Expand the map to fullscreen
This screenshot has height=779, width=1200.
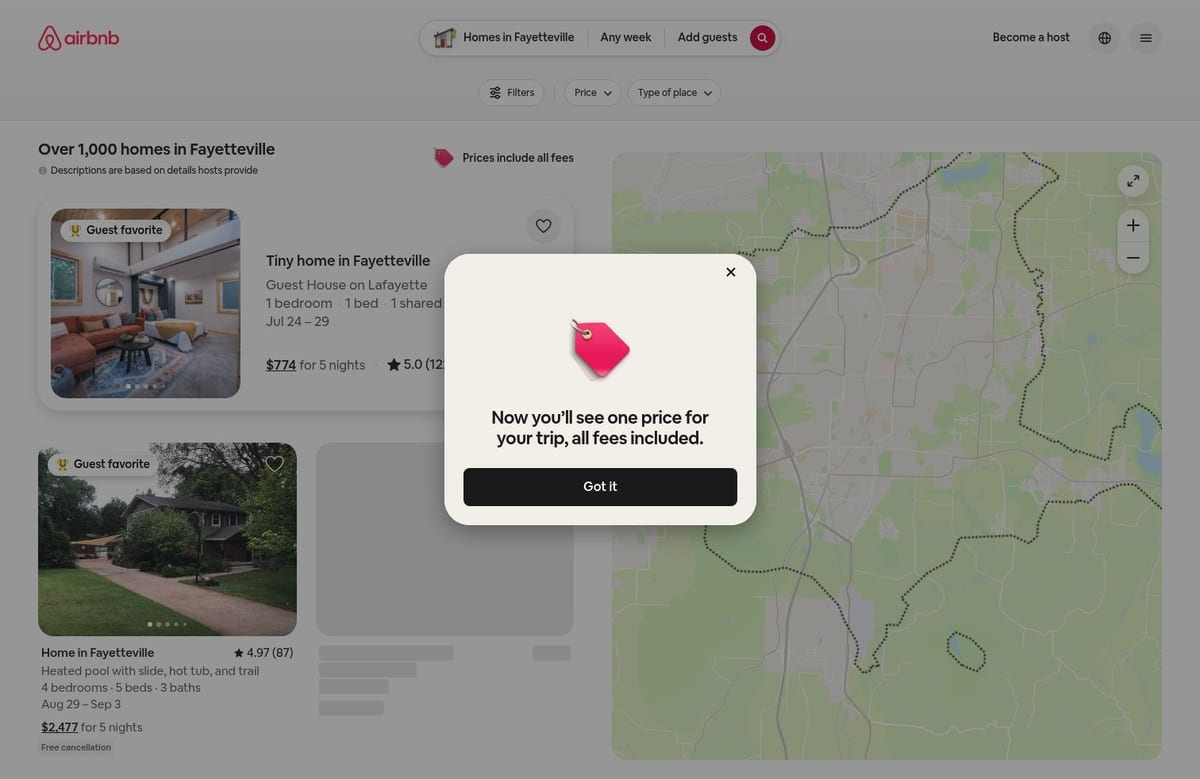(x=1133, y=181)
